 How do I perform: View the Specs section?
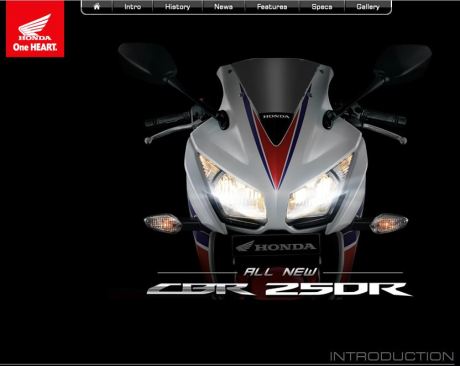tap(322, 7)
